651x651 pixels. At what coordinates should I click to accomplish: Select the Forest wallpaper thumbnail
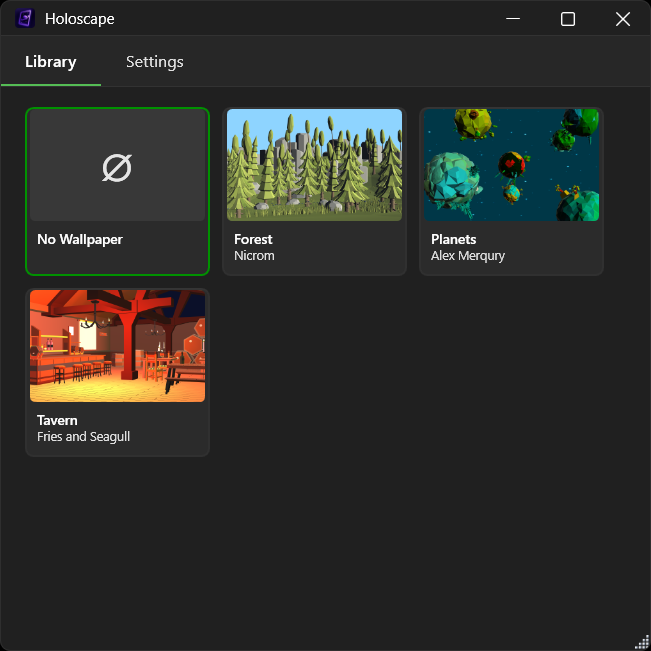[314, 165]
